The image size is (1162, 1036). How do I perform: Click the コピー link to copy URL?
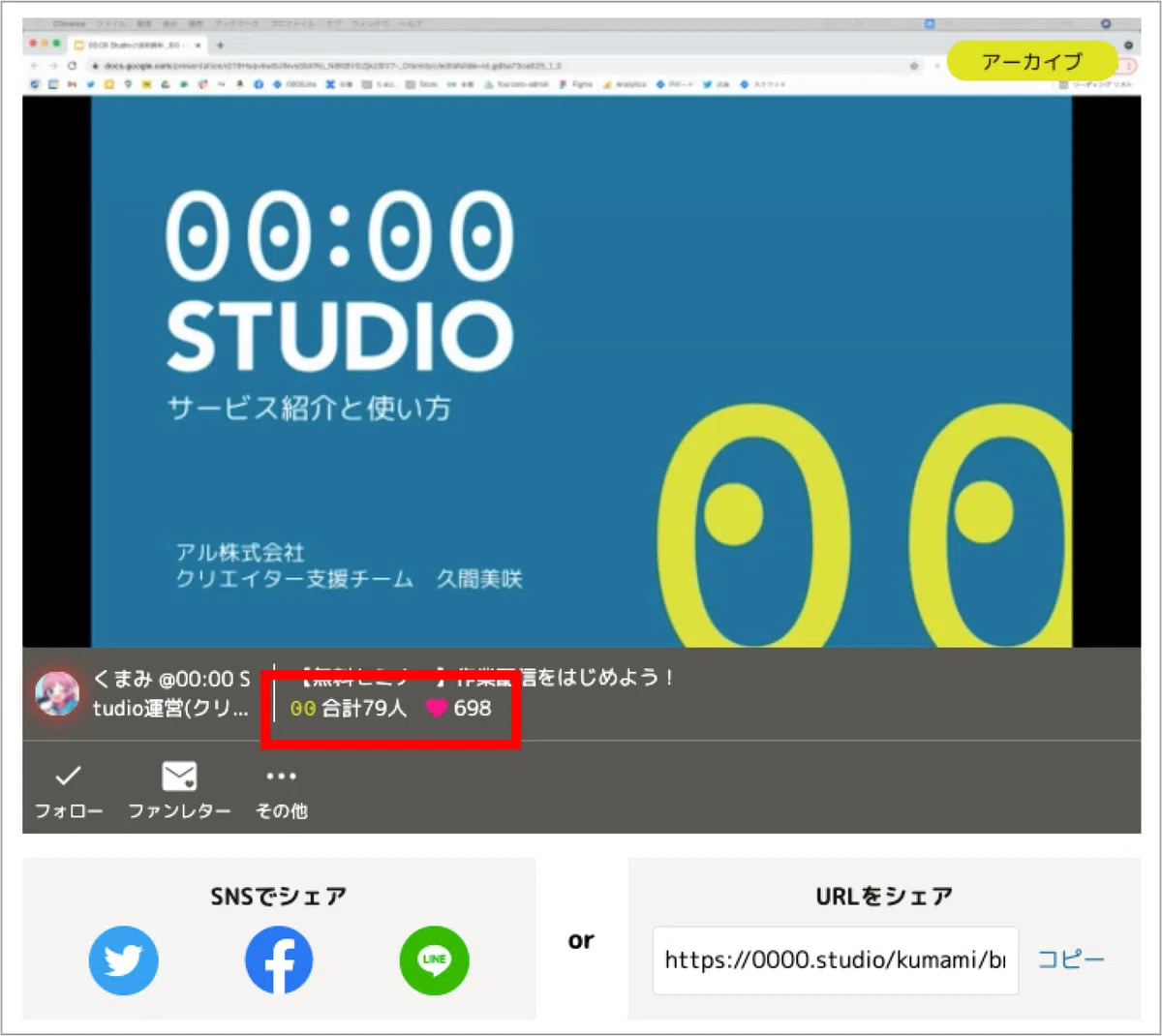pos(1071,960)
